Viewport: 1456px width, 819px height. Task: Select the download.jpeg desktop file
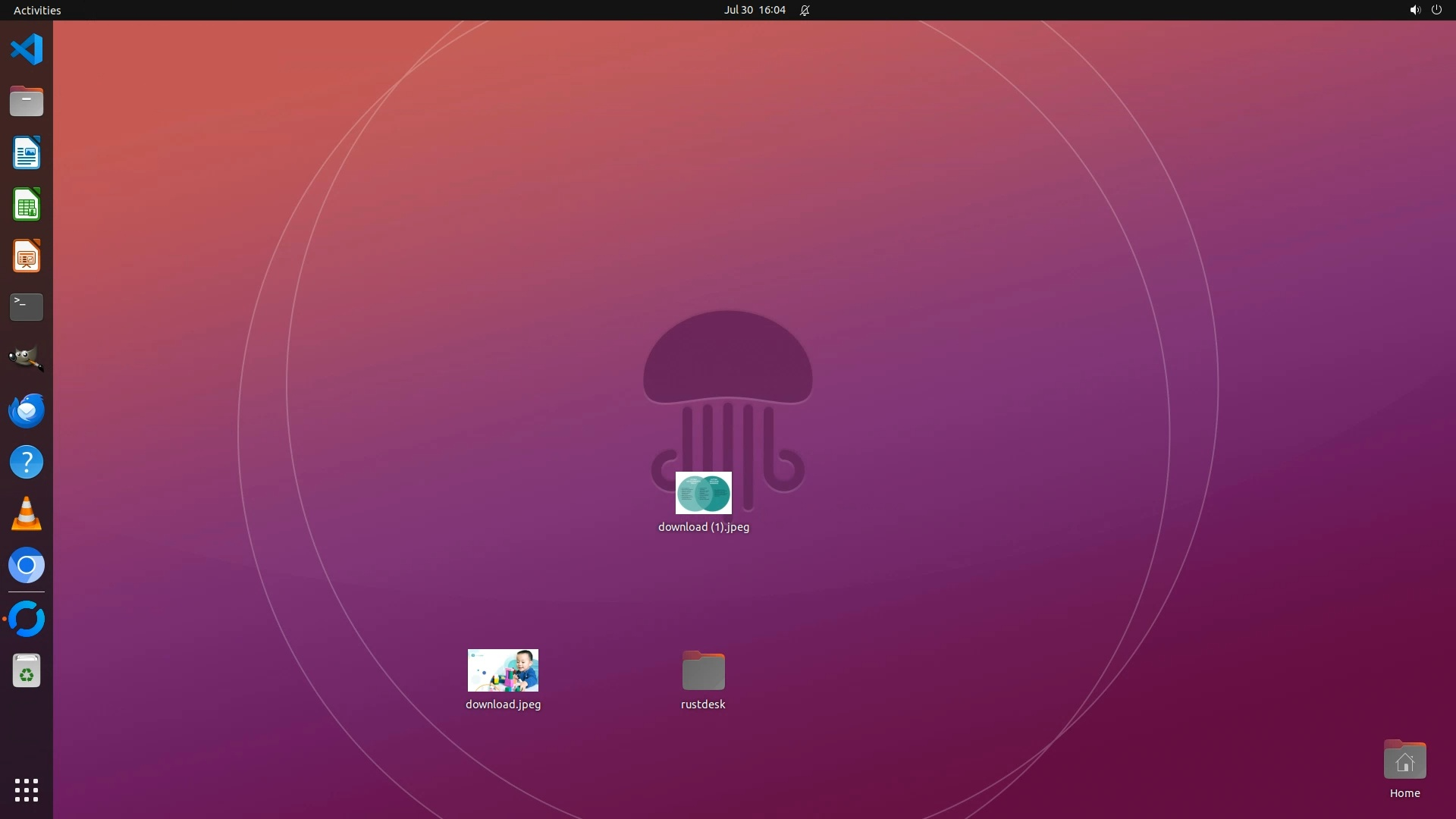(503, 670)
